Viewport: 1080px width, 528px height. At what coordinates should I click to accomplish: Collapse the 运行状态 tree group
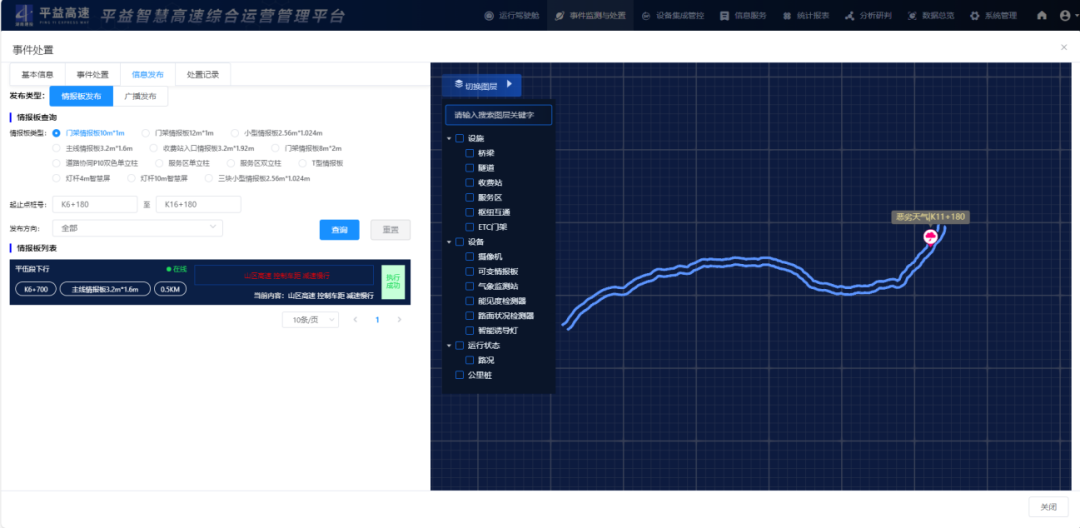449,345
